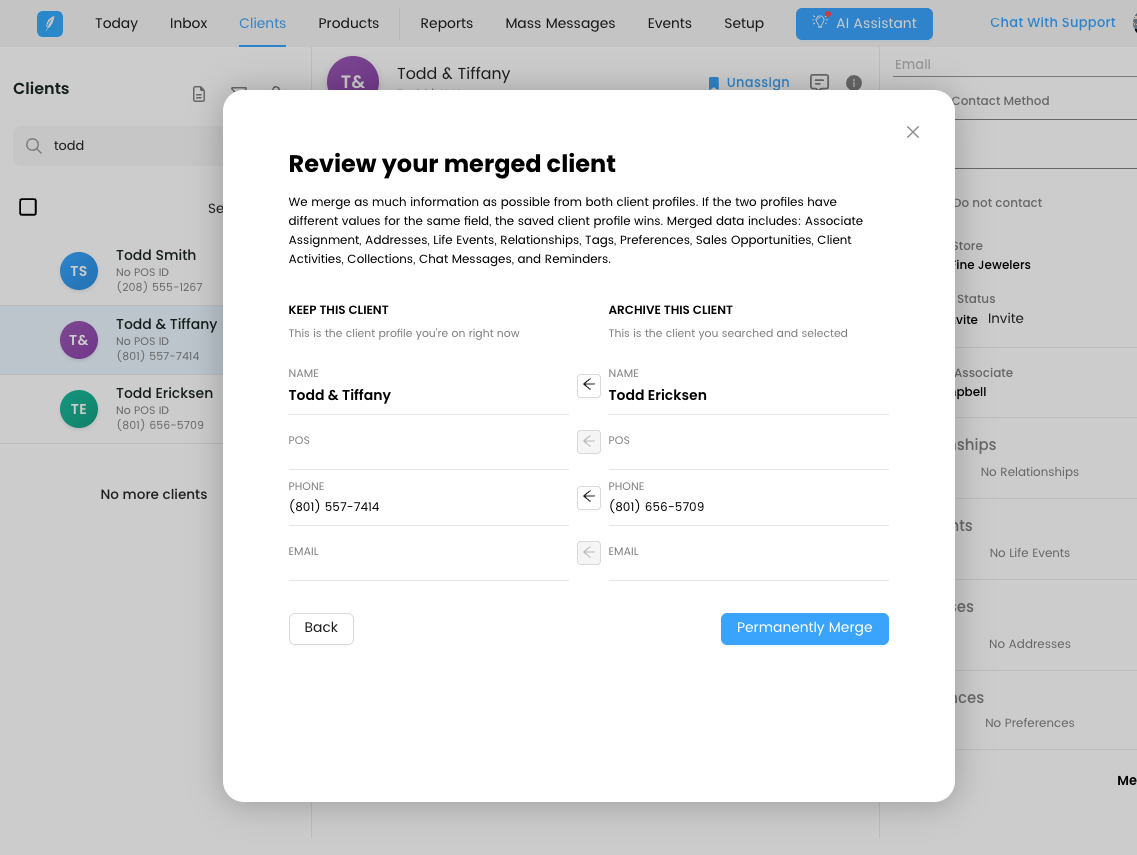This screenshot has width=1137, height=855.
Task: Click the TE avatar
Action: pos(78,409)
